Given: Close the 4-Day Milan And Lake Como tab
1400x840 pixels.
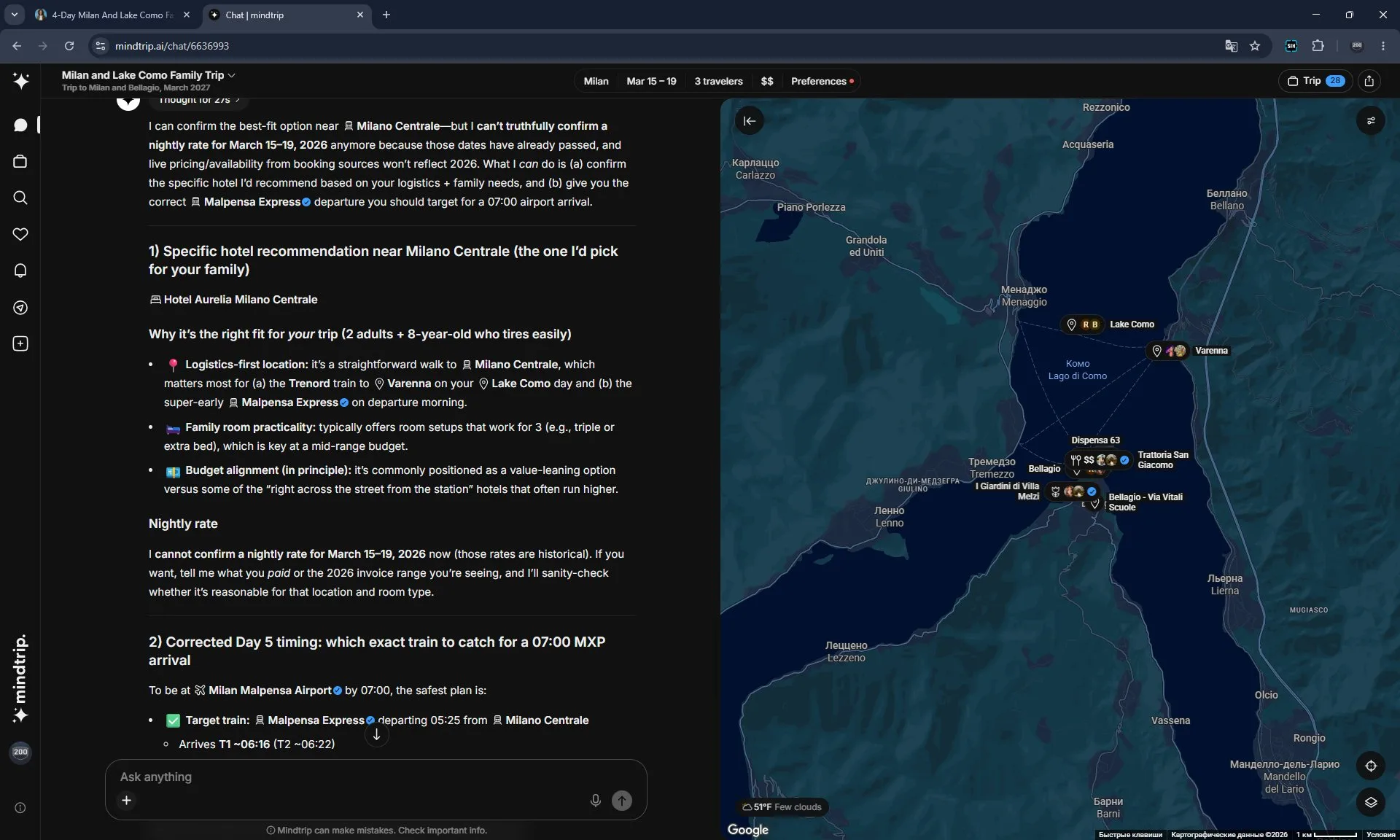Looking at the screenshot, I should click(x=187, y=15).
